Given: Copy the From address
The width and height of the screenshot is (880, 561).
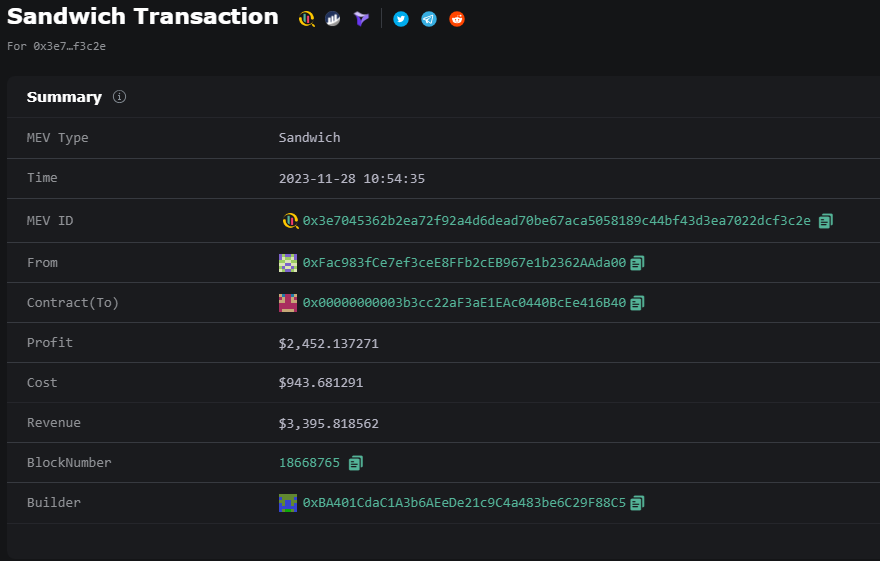Looking at the screenshot, I should click(x=638, y=263).
